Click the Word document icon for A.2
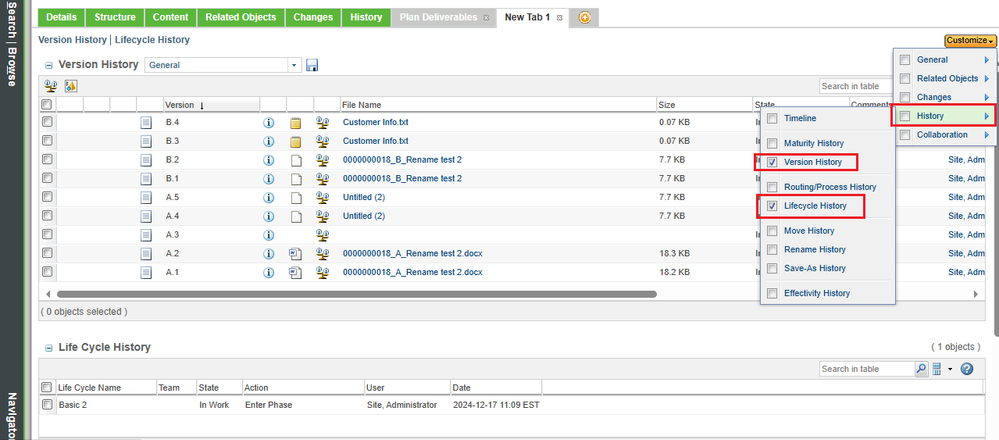999x440 pixels. point(295,254)
